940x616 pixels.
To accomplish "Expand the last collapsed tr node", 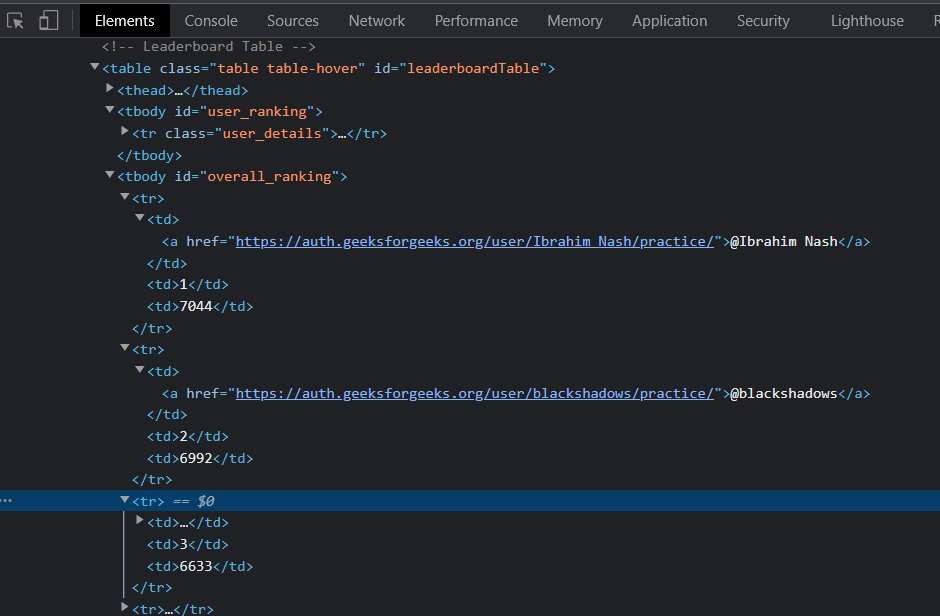I will 125,607.
